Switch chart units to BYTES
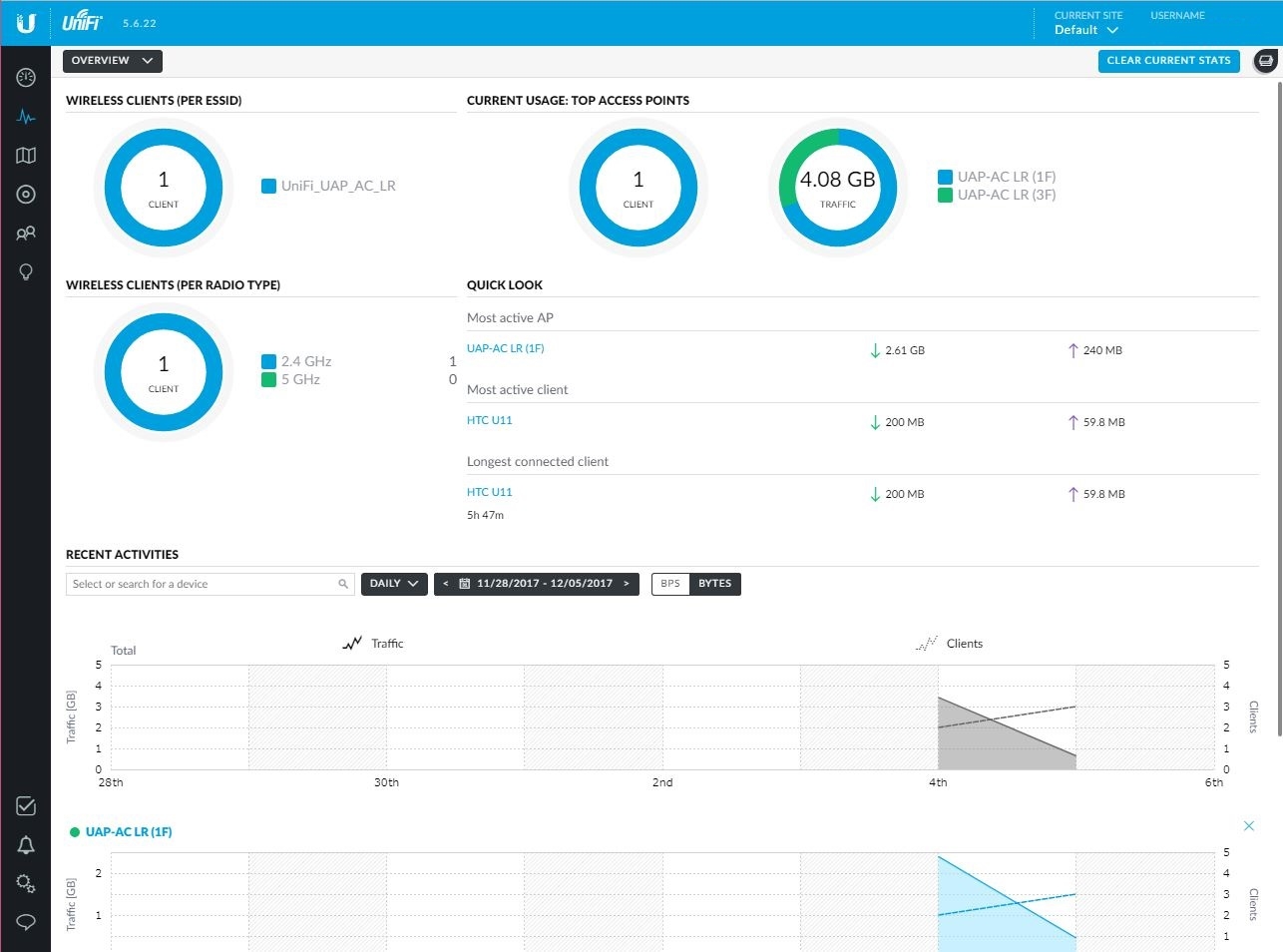Viewport: 1283px width, 952px height. [x=715, y=584]
